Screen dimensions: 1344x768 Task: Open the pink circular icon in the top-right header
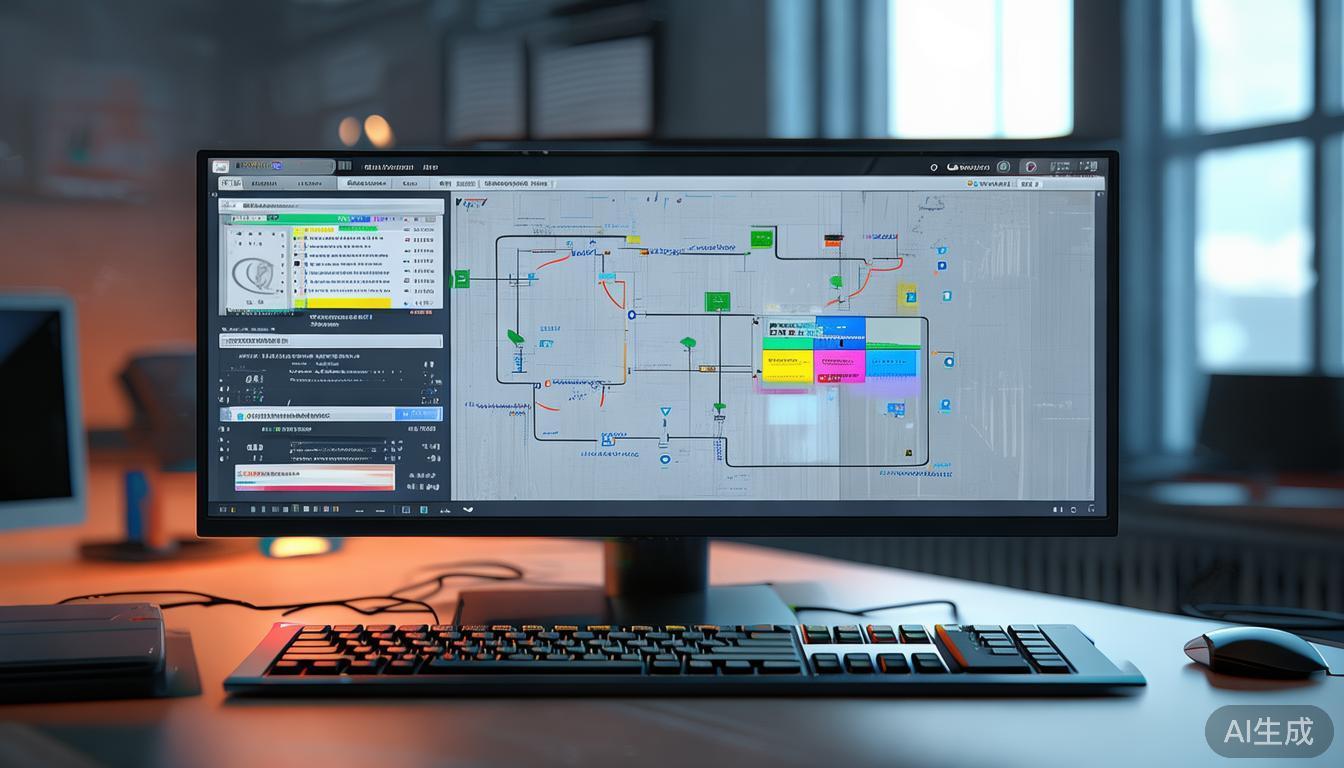1032,167
